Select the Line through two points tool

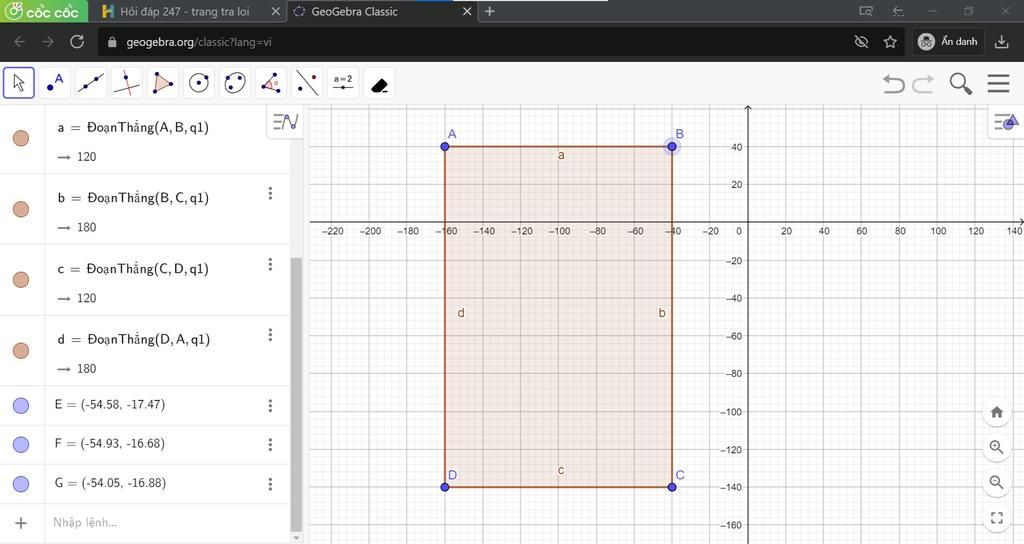(x=91, y=83)
